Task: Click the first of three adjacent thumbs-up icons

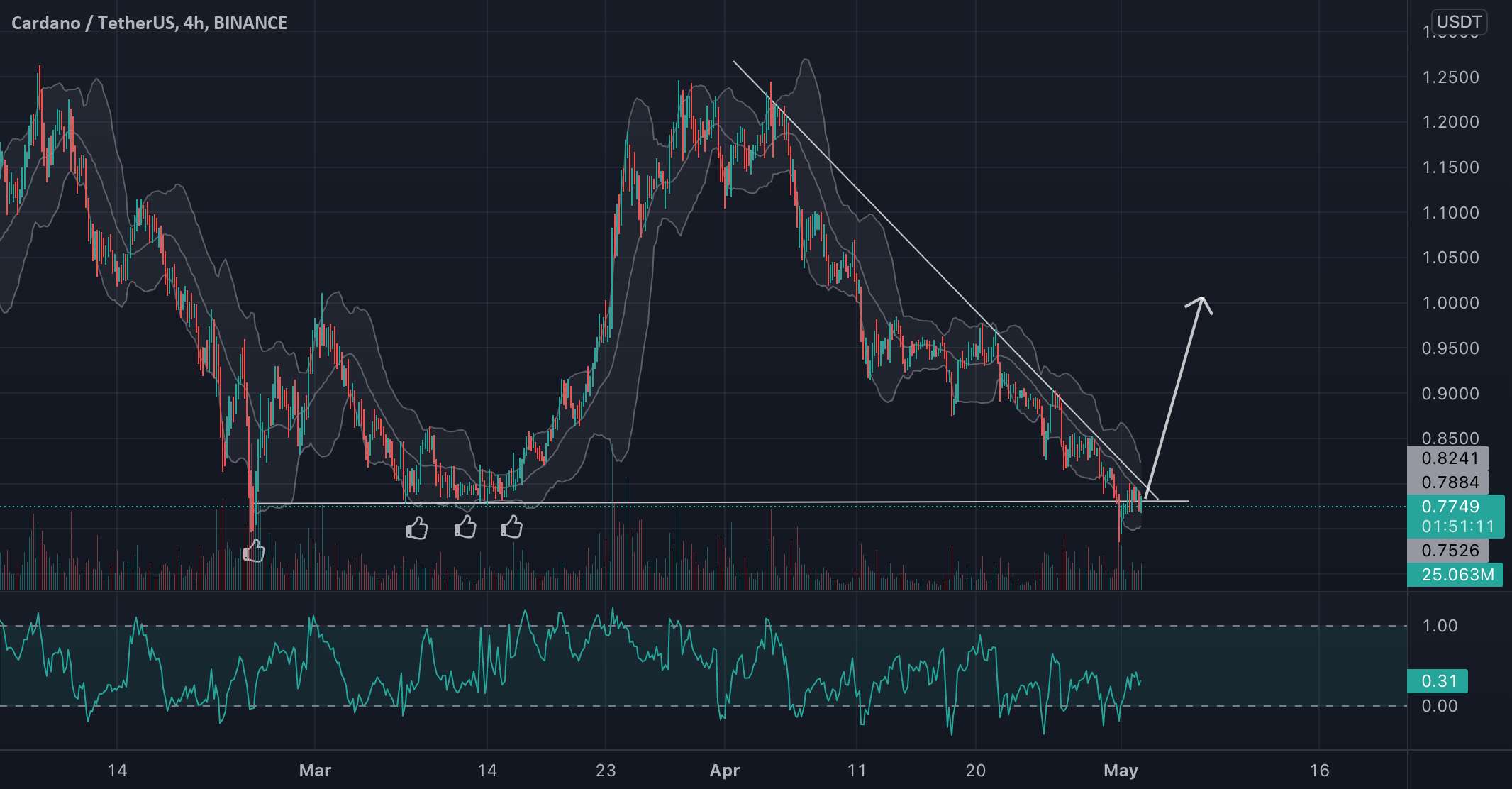Action: [417, 527]
